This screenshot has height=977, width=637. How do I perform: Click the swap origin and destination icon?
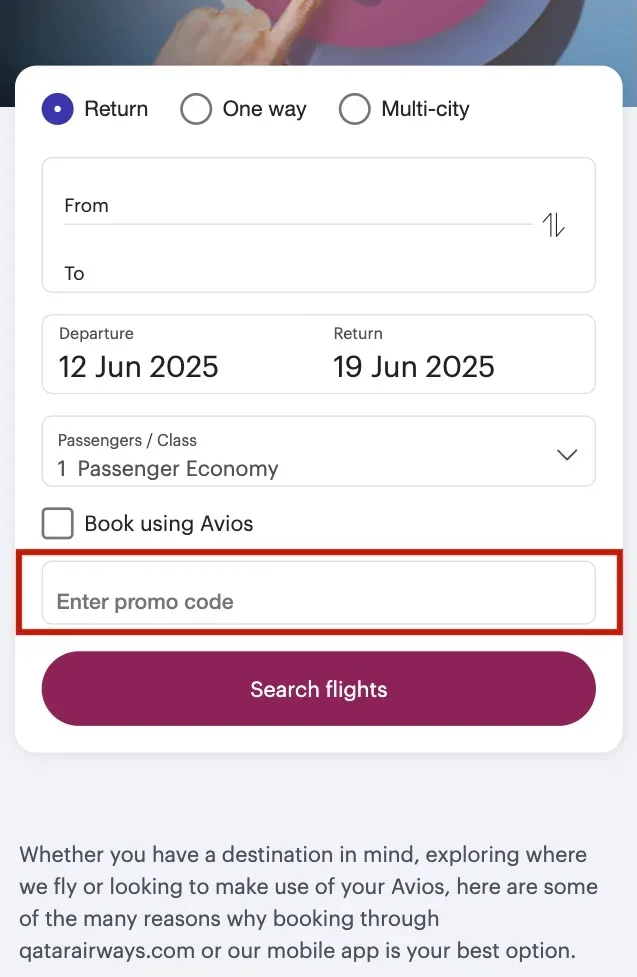coord(552,225)
